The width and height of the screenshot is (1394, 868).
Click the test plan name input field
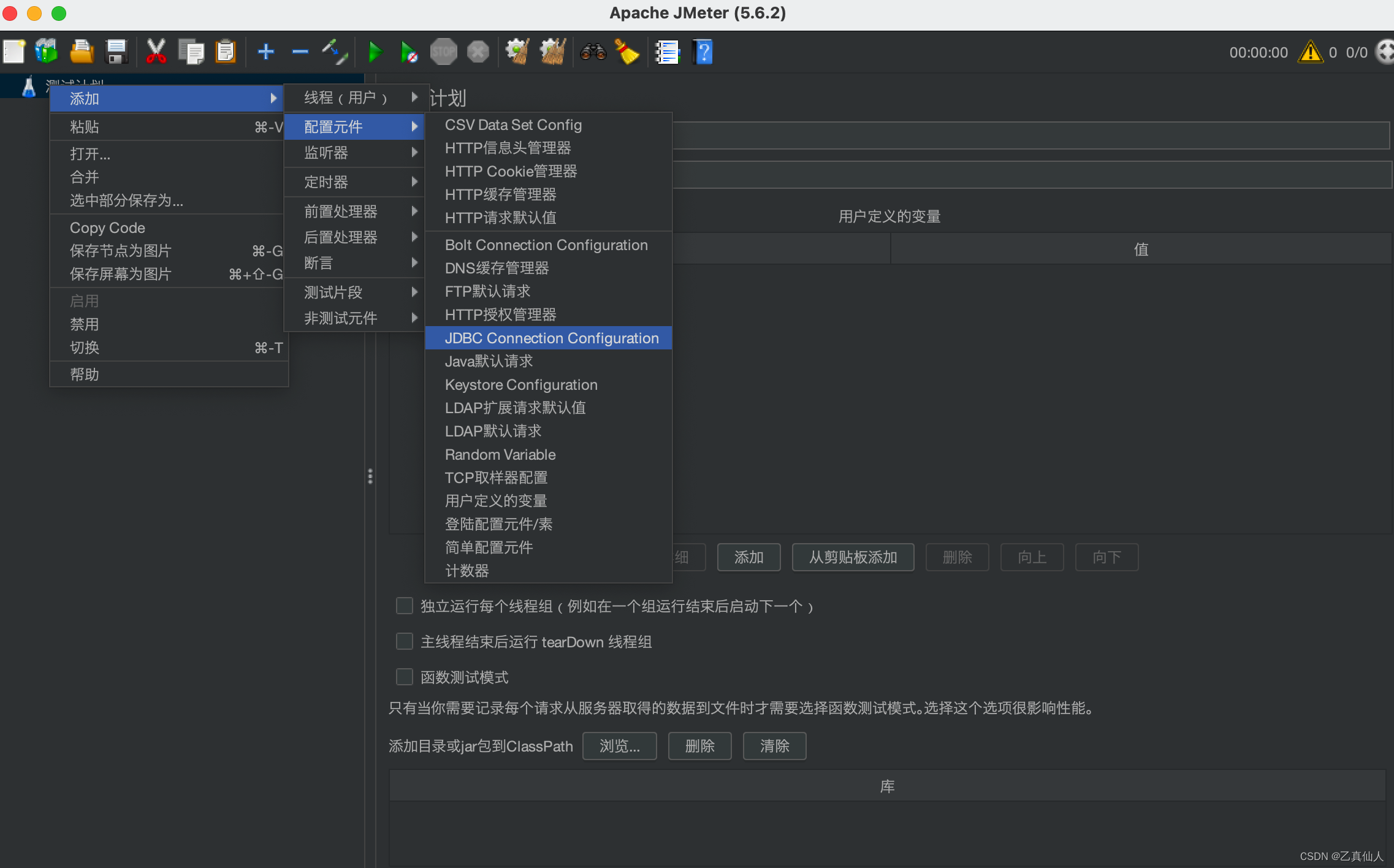tap(1030, 135)
